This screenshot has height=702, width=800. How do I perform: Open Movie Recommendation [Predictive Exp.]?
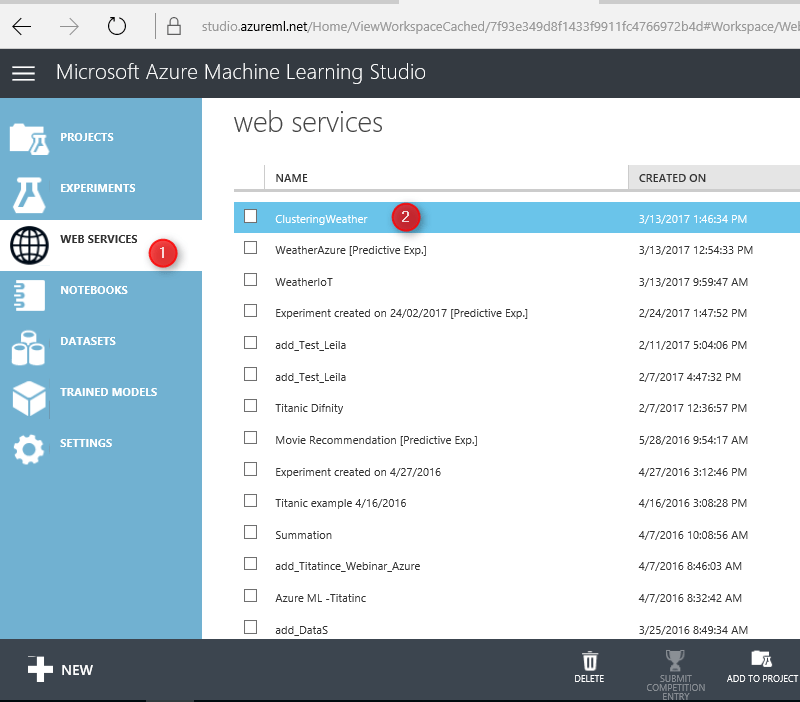[x=377, y=440]
